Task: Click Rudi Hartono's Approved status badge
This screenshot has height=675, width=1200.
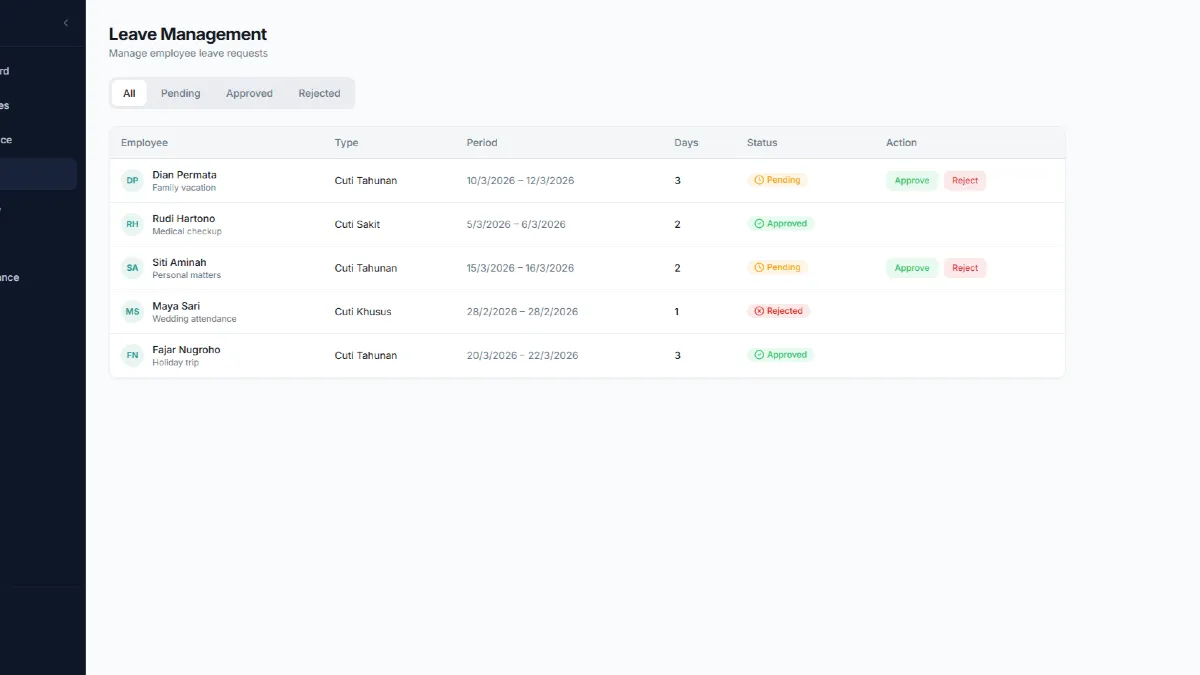Action: coord(780,224)
